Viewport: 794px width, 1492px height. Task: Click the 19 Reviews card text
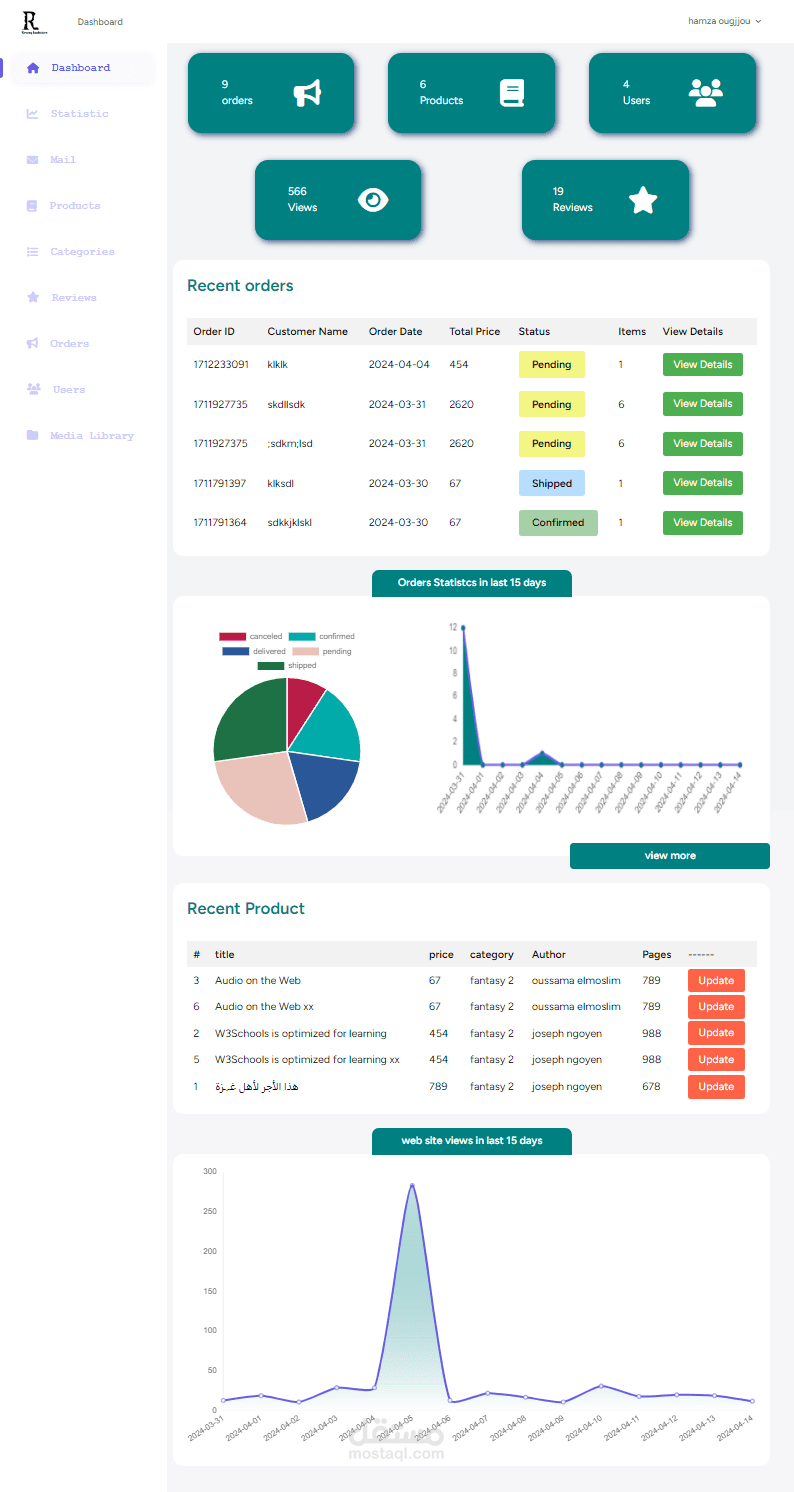[573, 200]
